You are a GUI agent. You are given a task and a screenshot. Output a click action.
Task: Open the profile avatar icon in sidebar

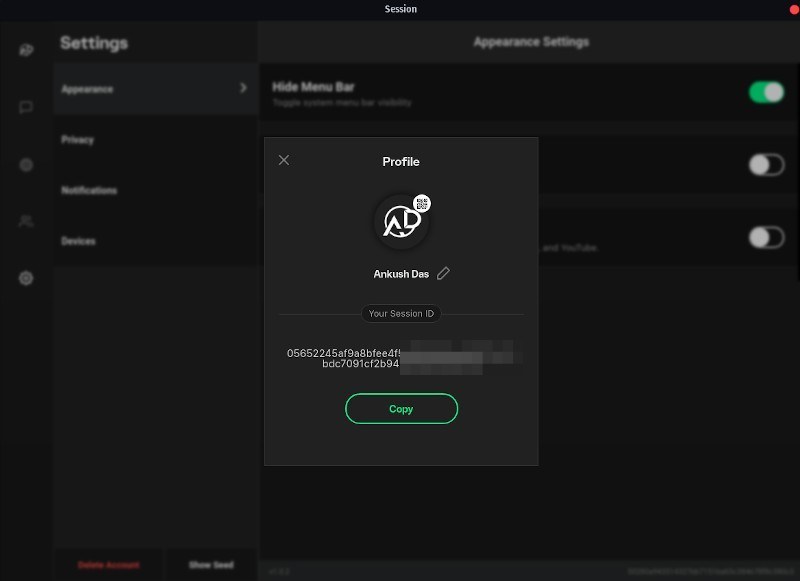tap(26, 49)
